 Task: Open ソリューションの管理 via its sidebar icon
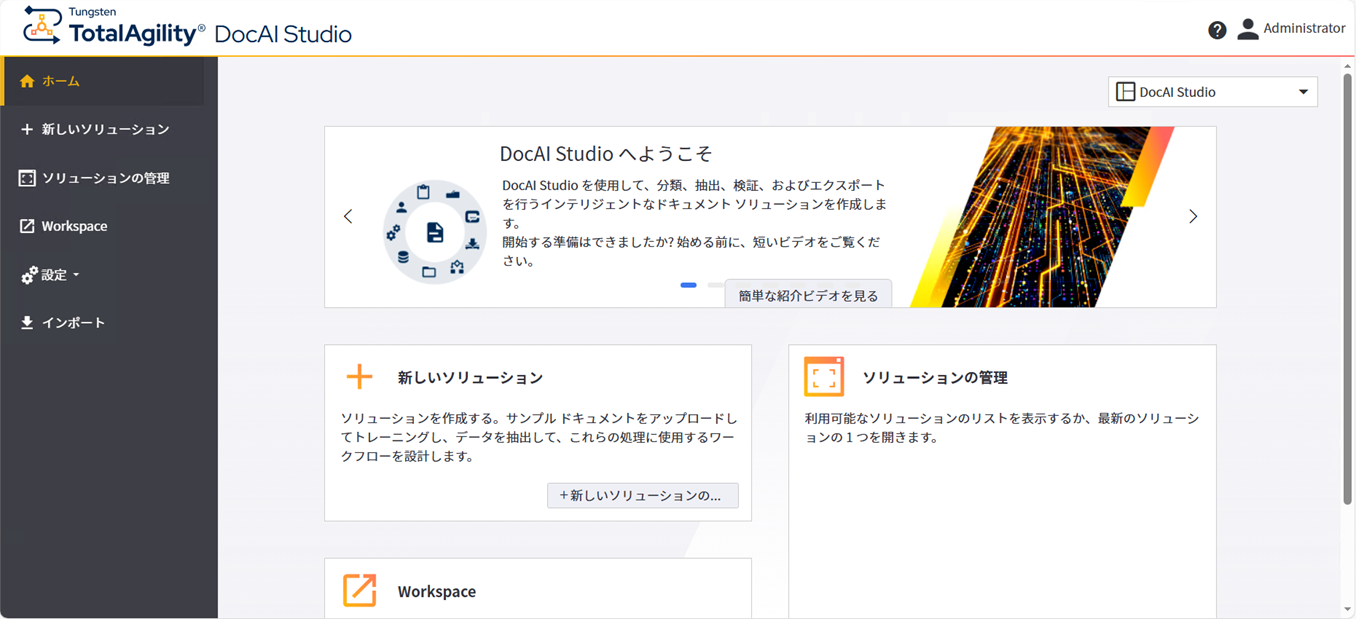(26, 178)
